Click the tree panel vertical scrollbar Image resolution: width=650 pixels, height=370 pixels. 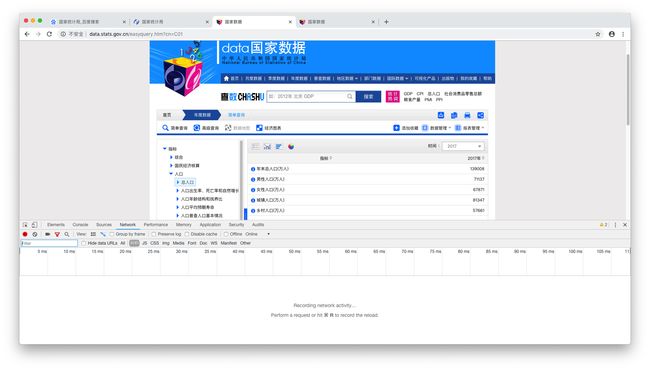point(241,179)
